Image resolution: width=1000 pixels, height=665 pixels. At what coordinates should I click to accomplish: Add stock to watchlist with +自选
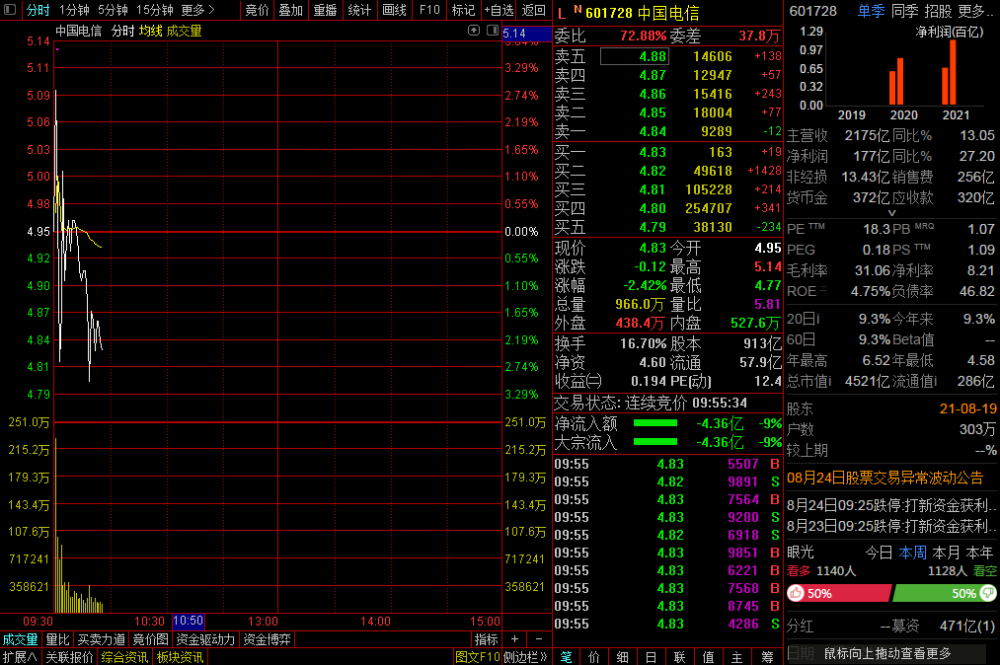coord(498,10)
